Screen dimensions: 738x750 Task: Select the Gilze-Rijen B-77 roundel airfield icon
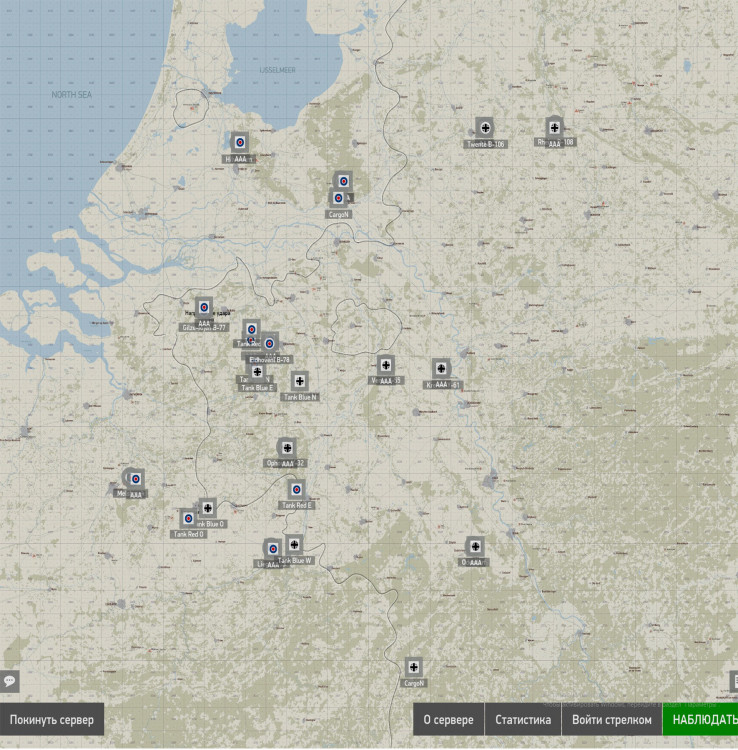204,308
